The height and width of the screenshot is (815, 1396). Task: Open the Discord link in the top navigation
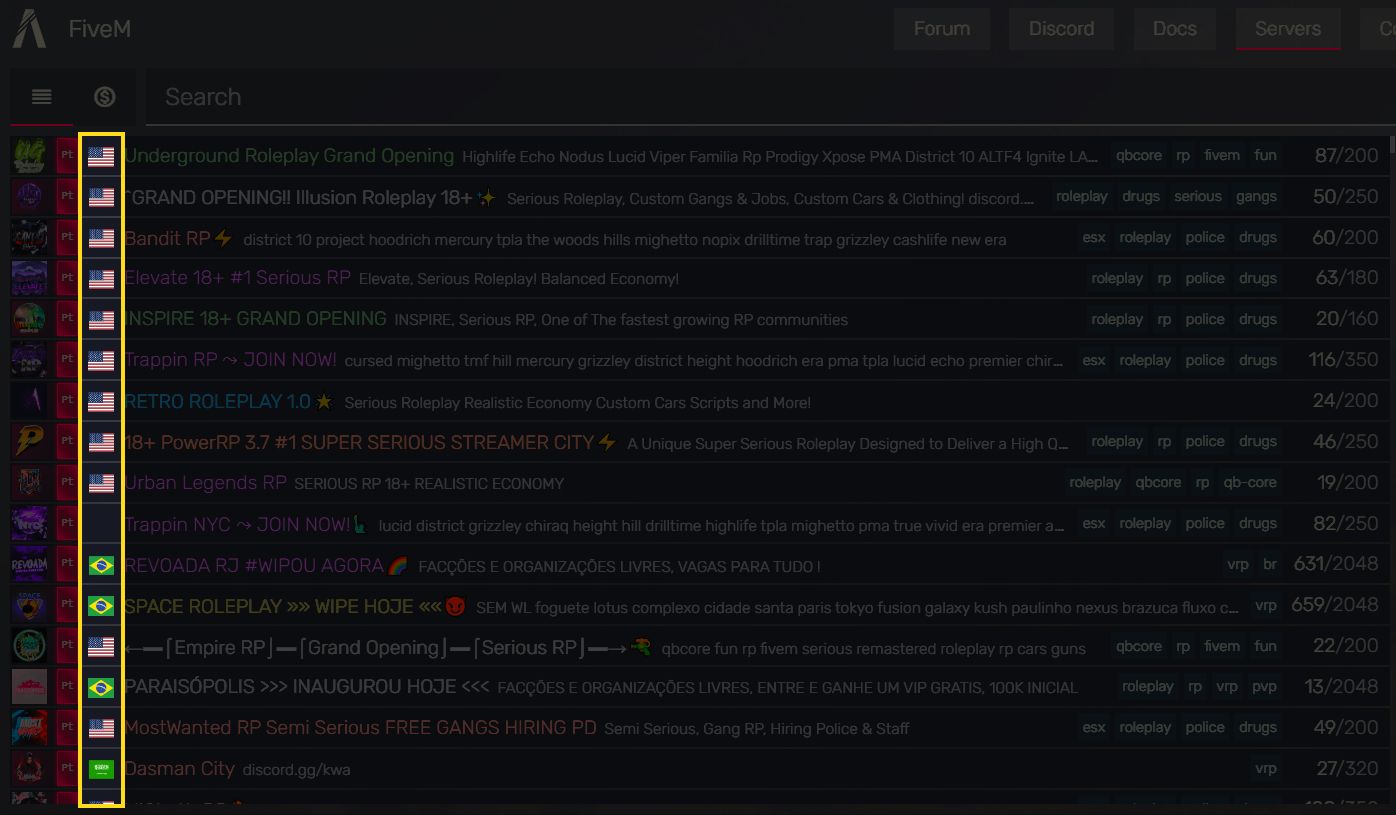(x=1061, y=28)
